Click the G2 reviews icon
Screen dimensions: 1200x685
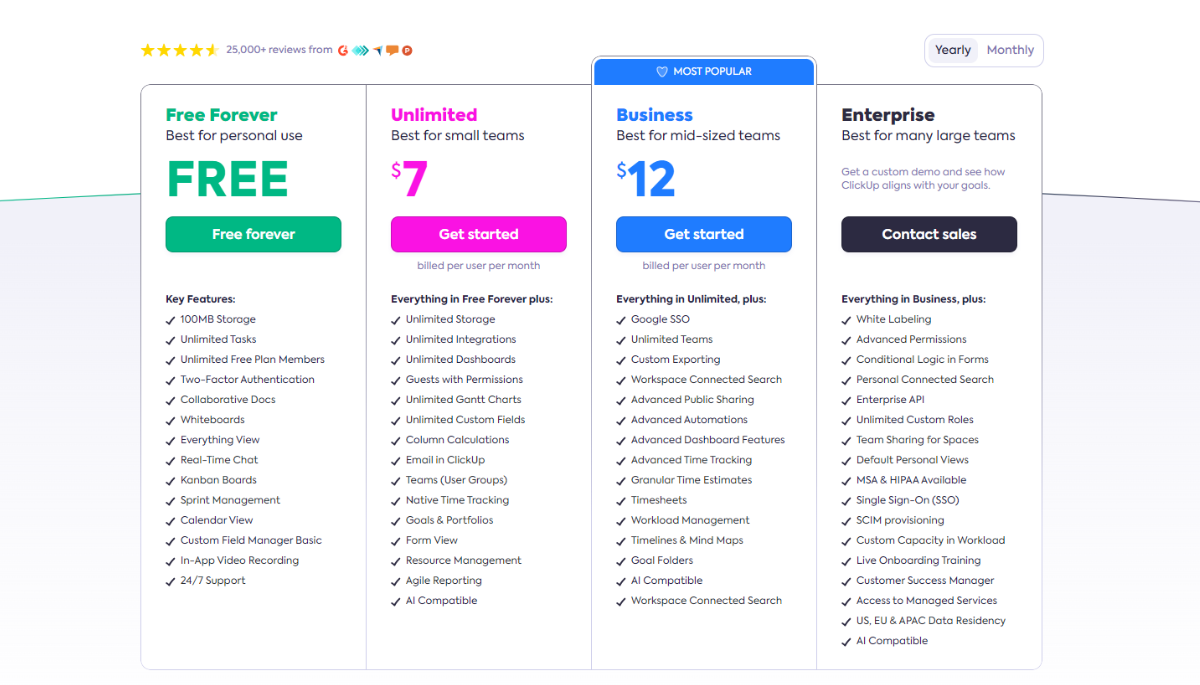point(343,50)
